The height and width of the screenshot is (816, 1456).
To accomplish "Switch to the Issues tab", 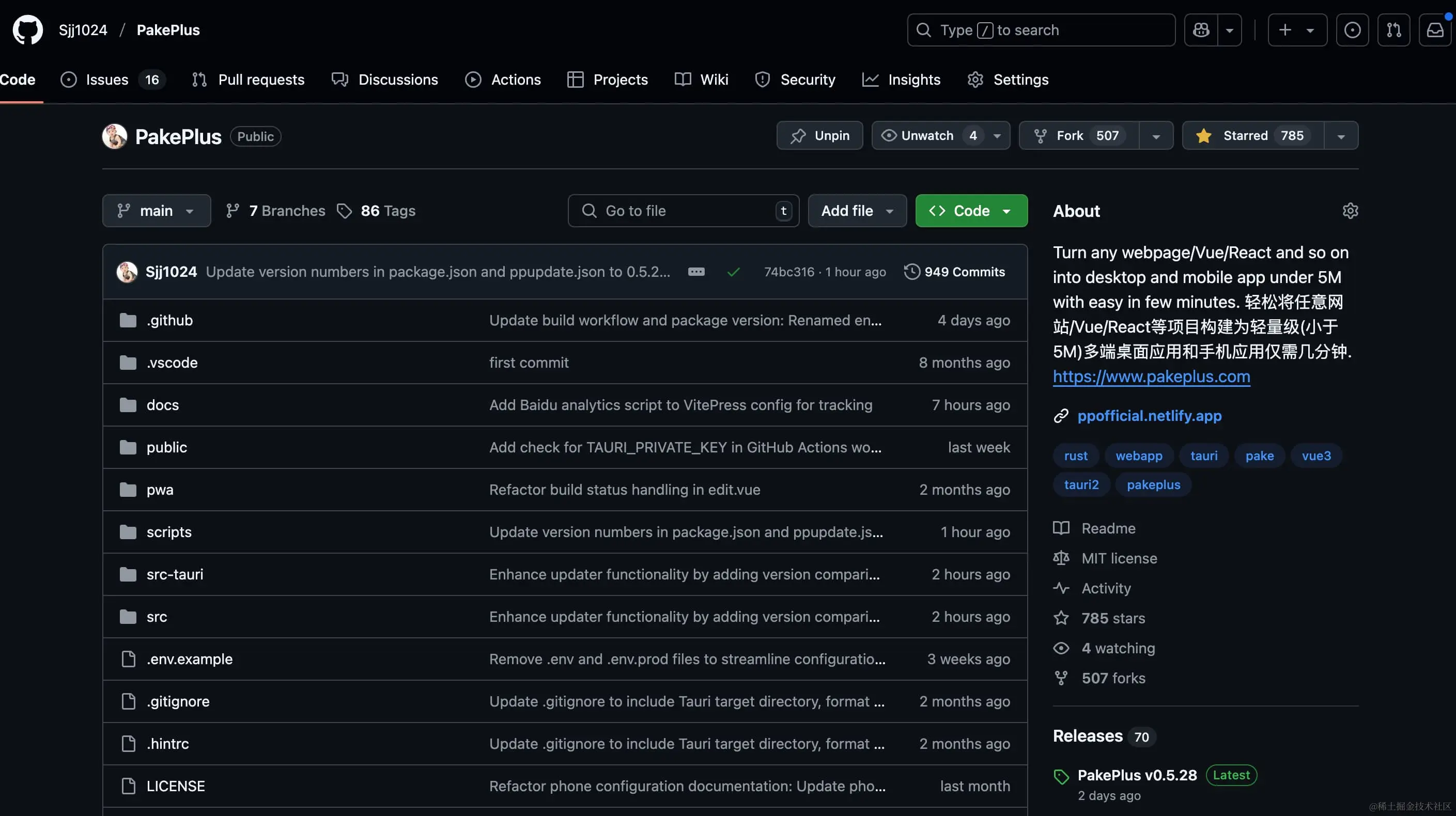I will pos(107,80).
